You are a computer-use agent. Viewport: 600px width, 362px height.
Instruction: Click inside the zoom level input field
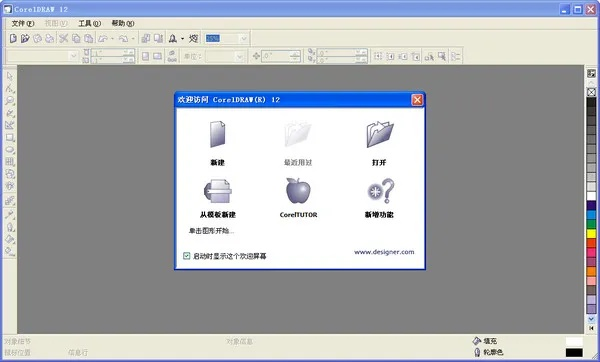click(x=222, y=38)
